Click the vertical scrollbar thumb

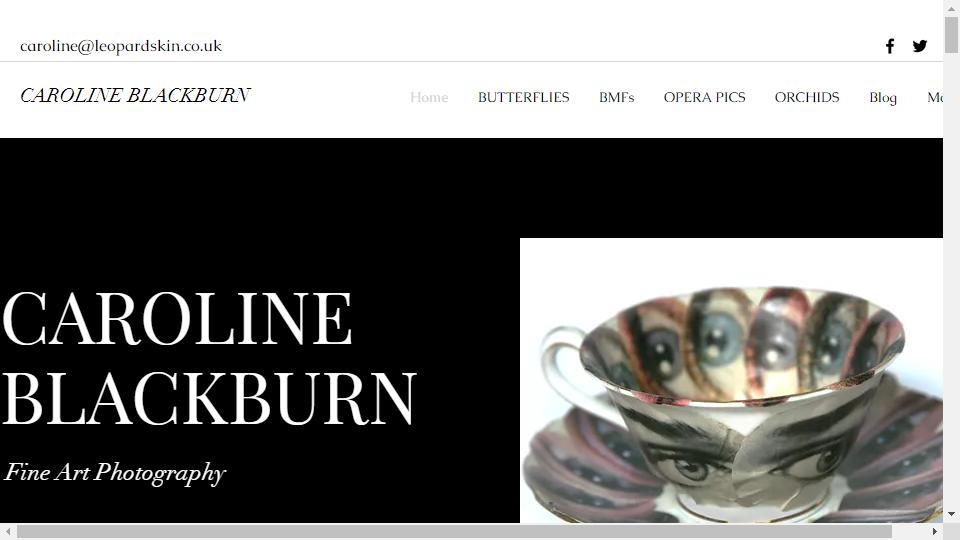click(x=951, y=35)
